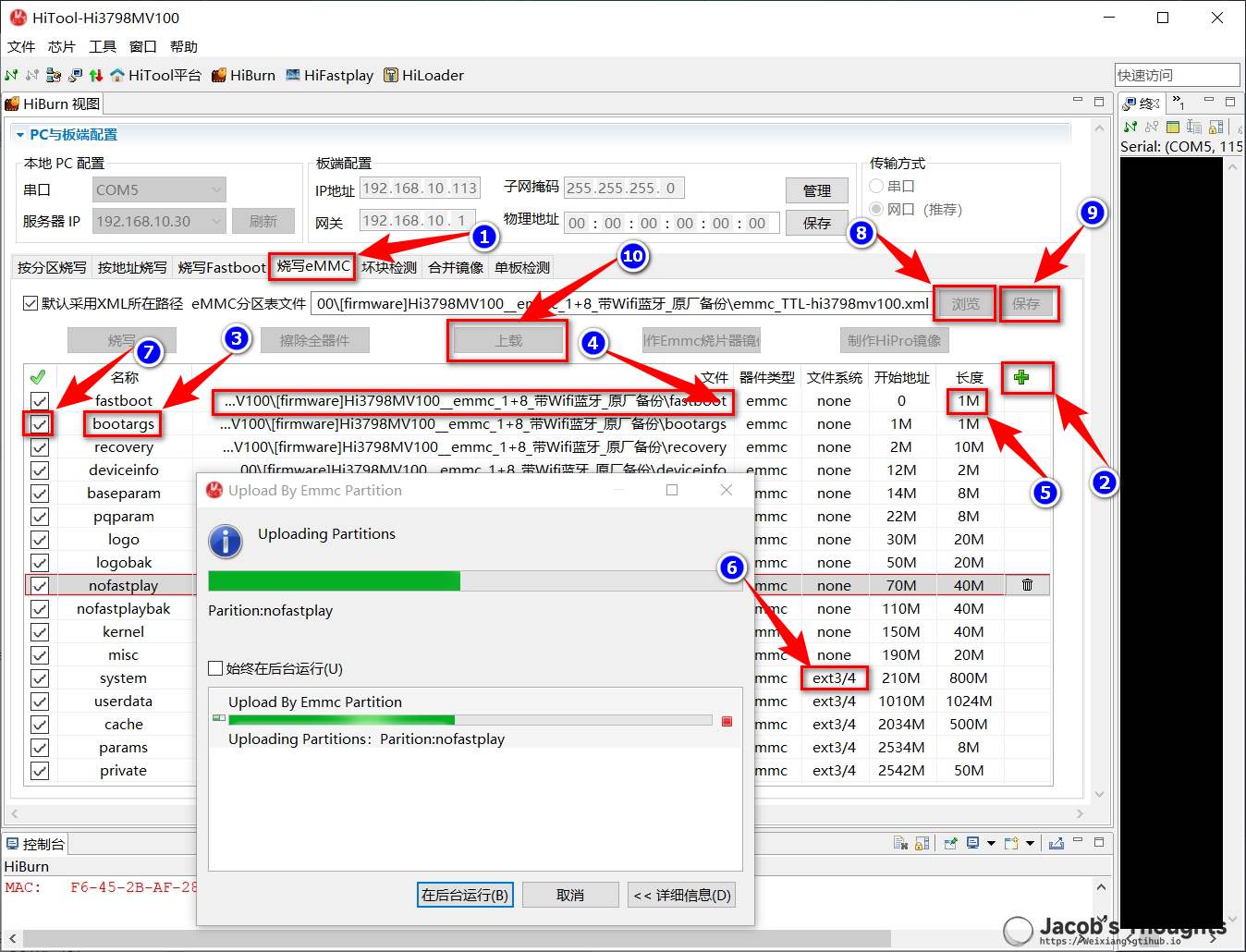Stop the upload with red square icon
Image resolution: width=1246 pixels, height=952 pixels.
(727, 721)
